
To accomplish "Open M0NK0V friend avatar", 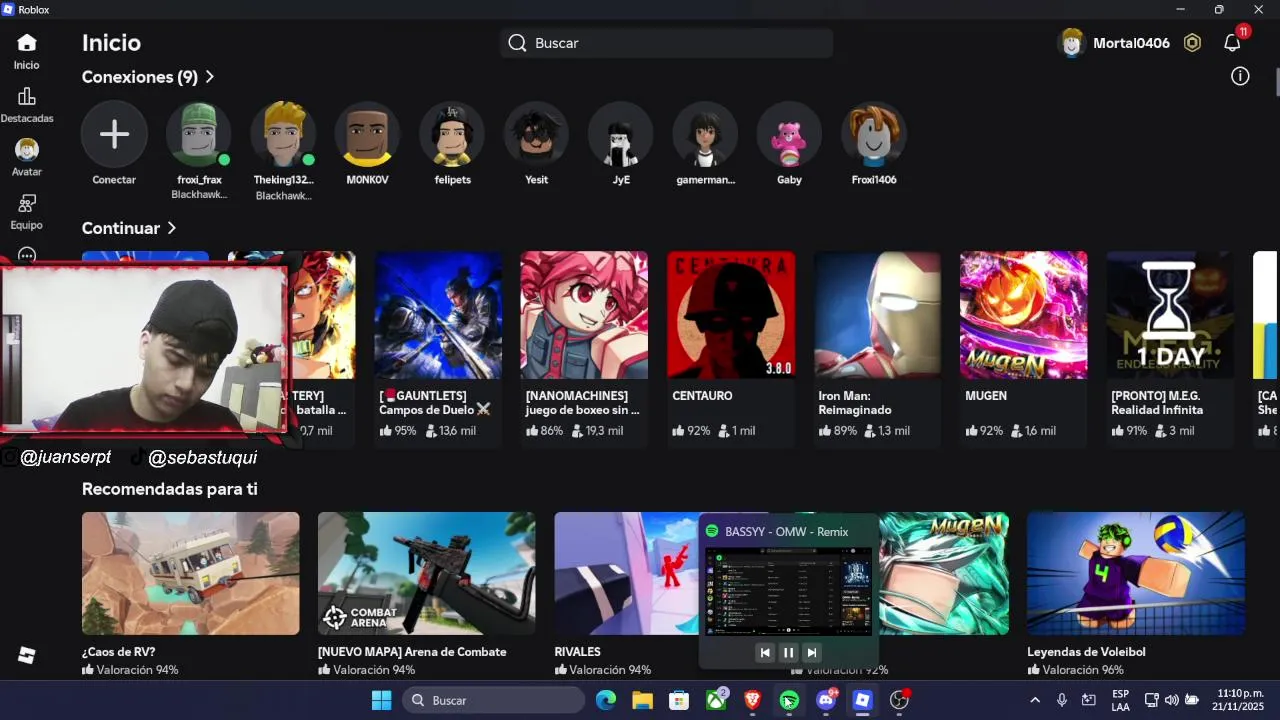I will tap(367, 134).
